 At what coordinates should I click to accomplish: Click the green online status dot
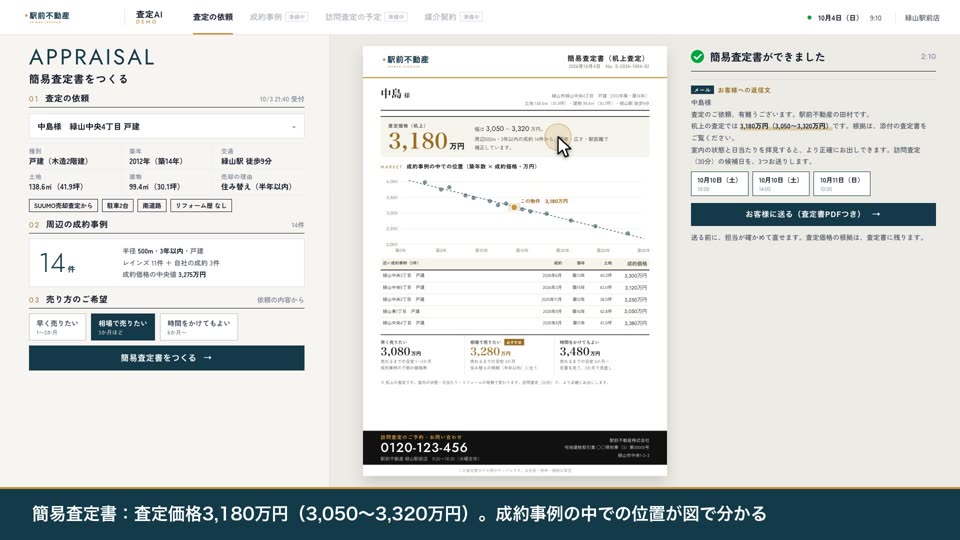(x=809, y=18)
